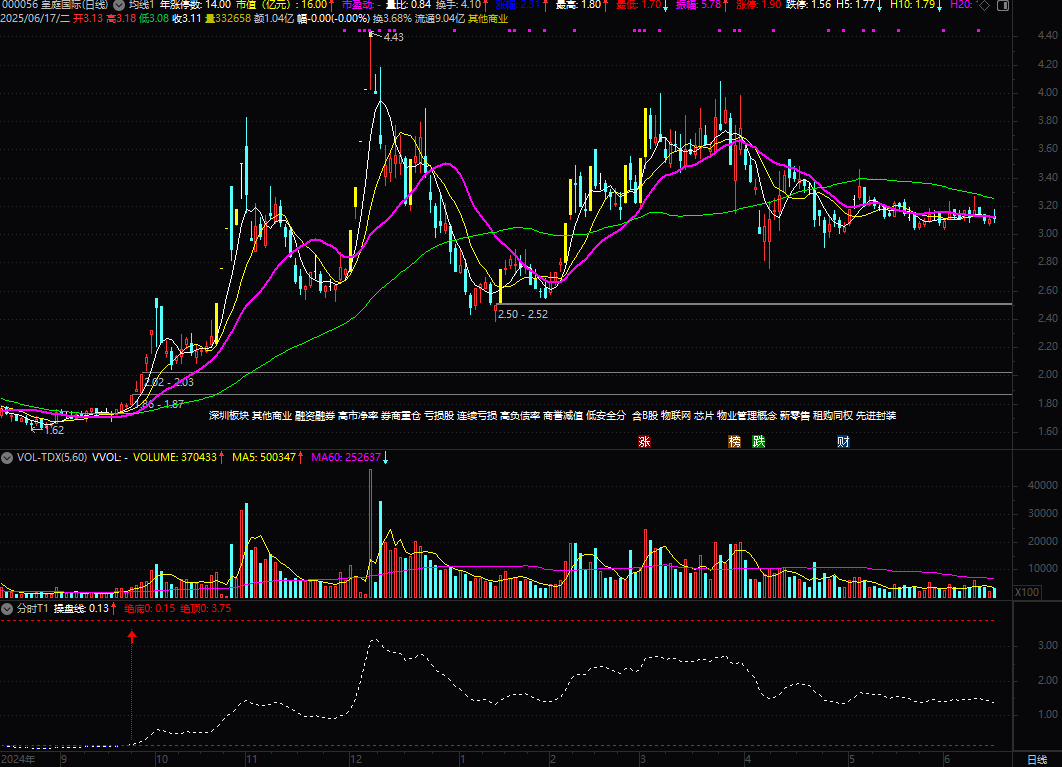Image resolution: width=1062 pixels, height=767 pixels.
Task: Click the 1.62 low price label
Action: [x=54, y=430]
